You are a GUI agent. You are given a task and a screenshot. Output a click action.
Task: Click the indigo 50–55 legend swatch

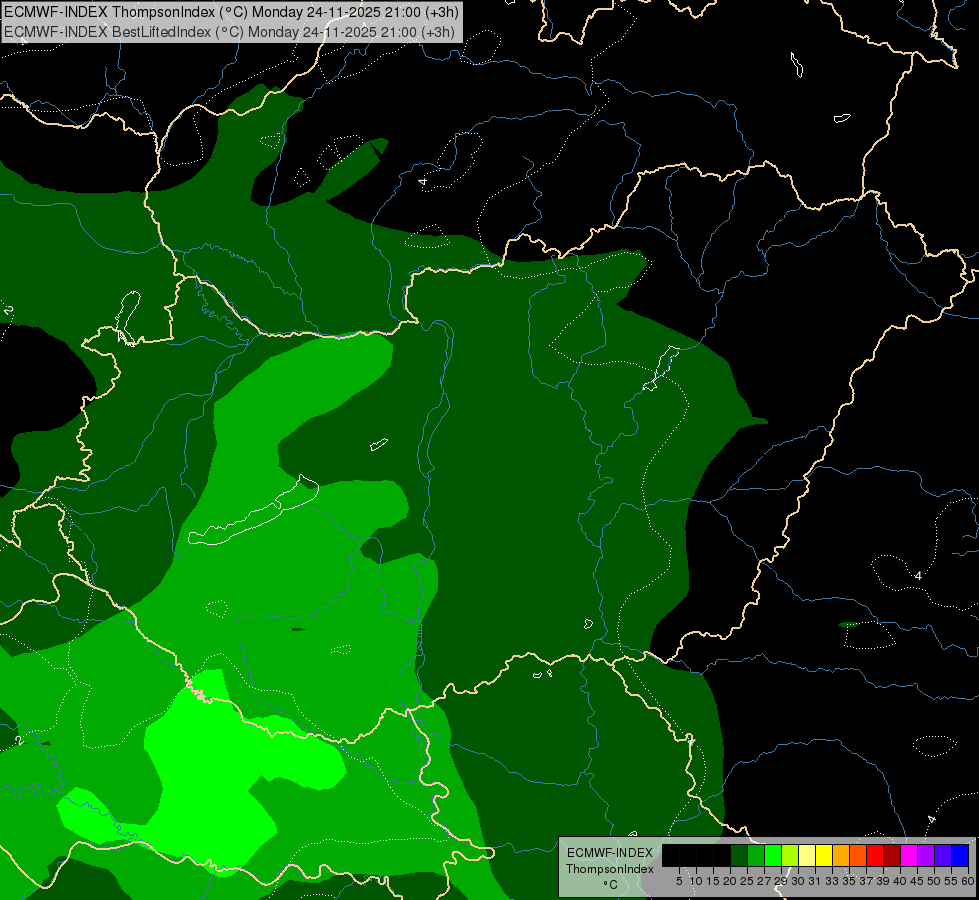coord(943,855)
